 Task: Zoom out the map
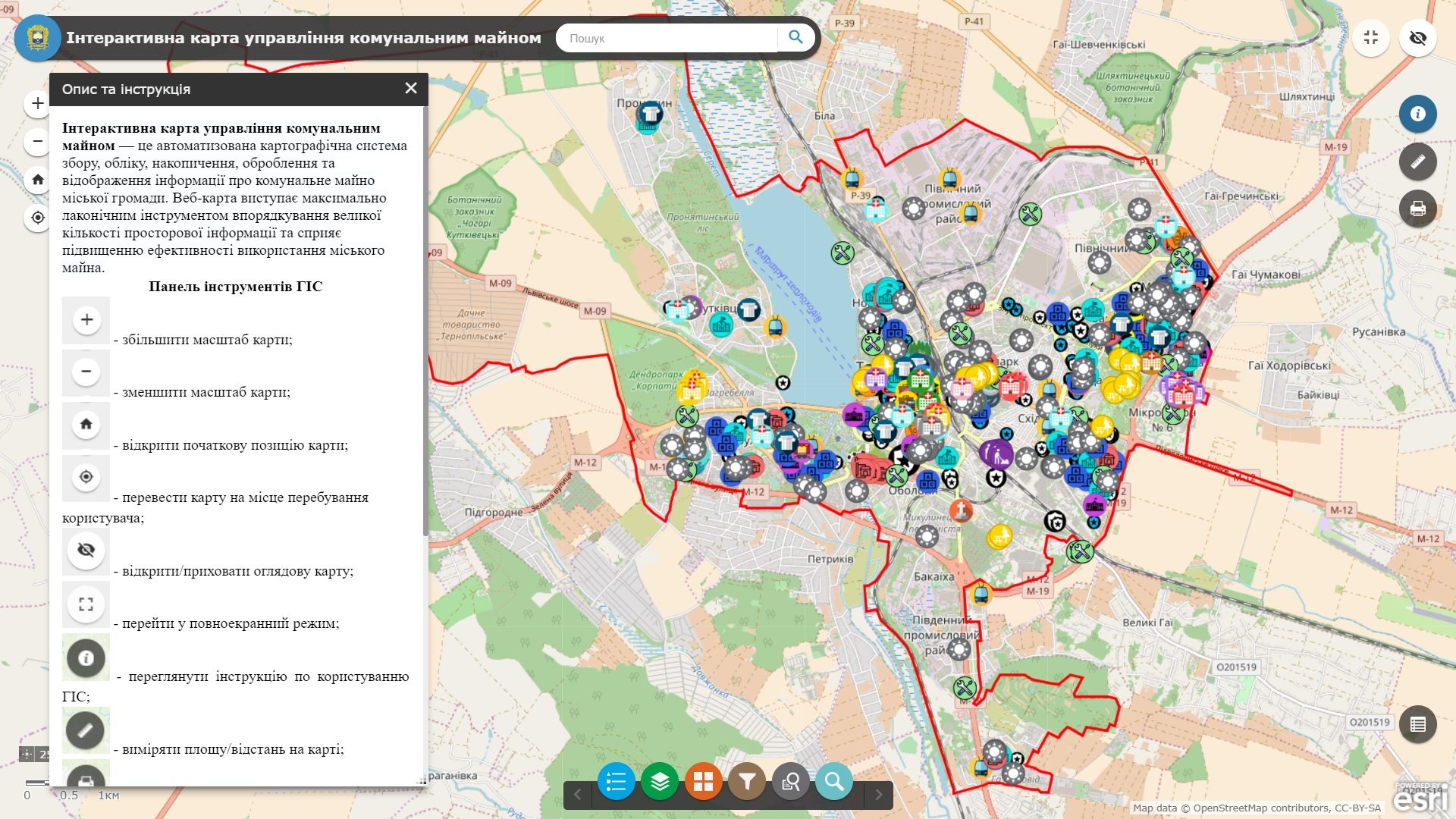pyautogui.click(x=38, y=141)
